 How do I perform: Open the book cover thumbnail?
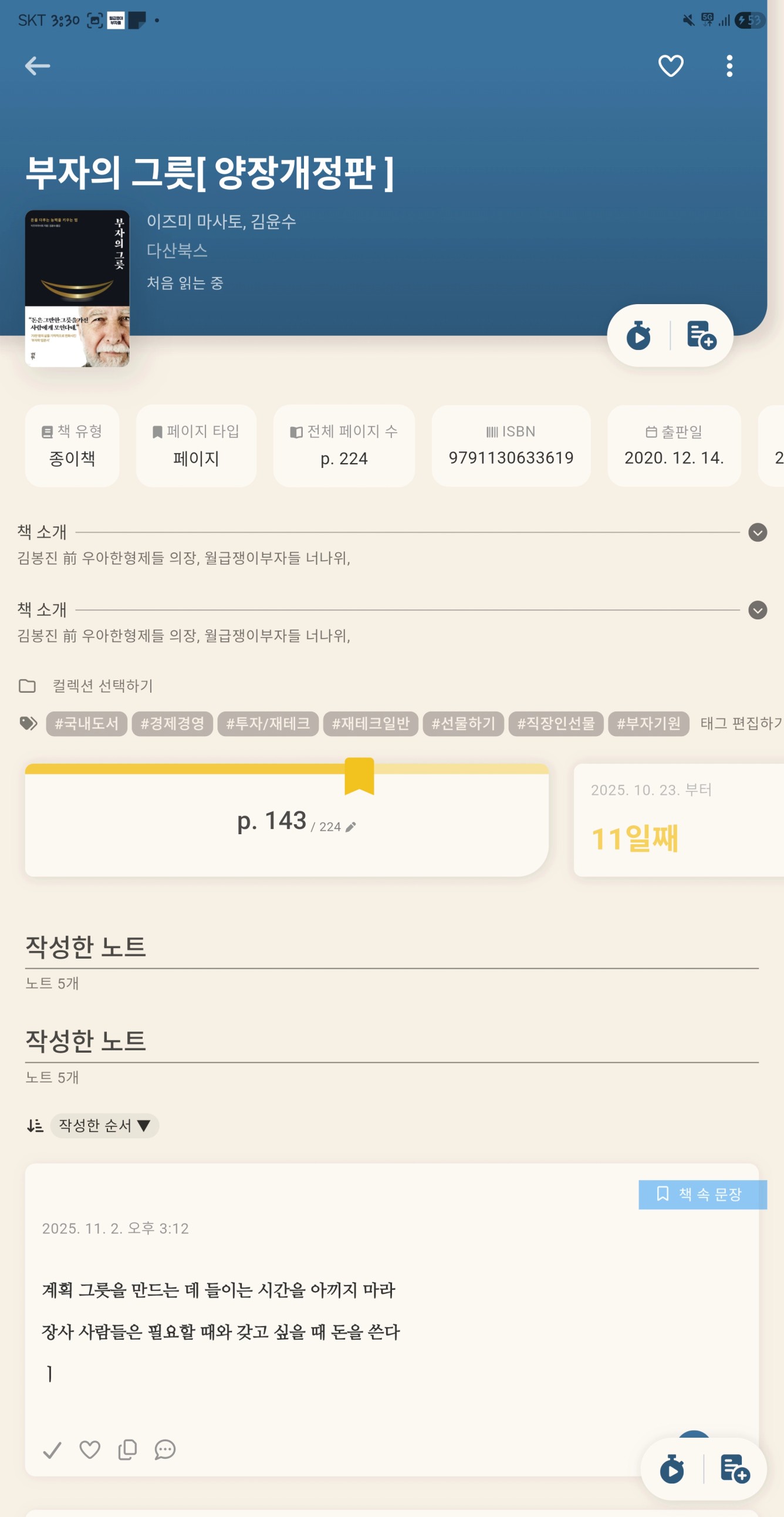(77, 289)
